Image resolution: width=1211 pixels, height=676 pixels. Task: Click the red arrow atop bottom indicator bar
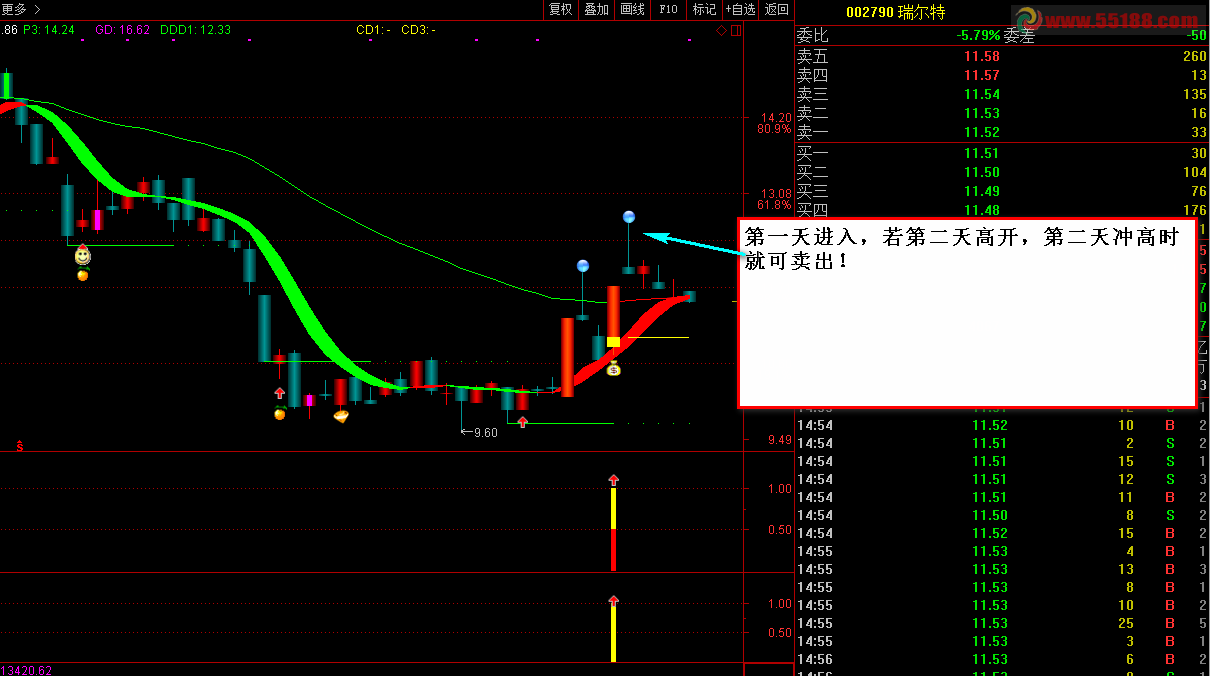(613, 601)
